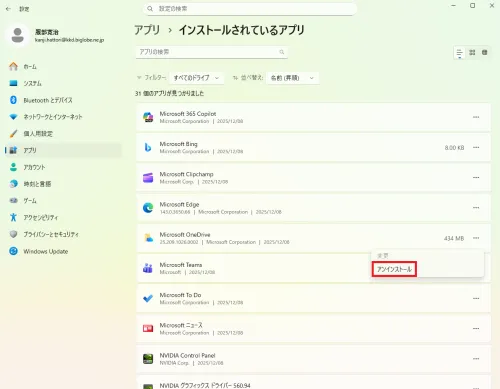Click the プライバシーとセキュリティ shield icon

click(13, 234)
